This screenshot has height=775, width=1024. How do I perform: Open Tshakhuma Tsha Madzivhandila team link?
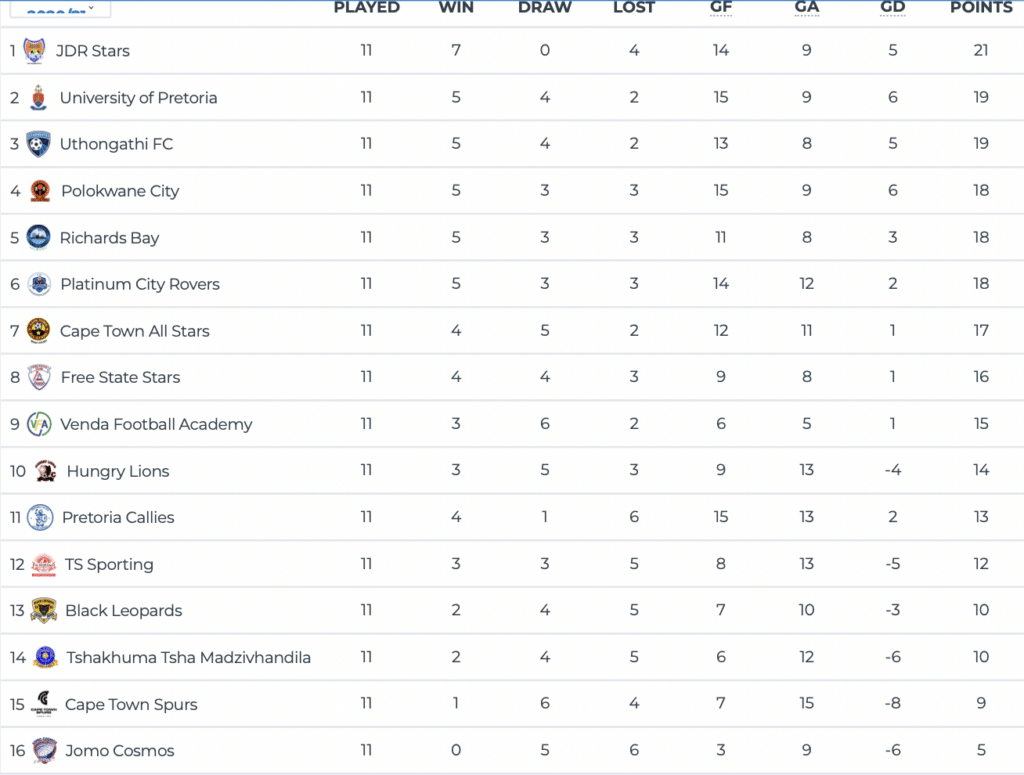click(188, 657)
